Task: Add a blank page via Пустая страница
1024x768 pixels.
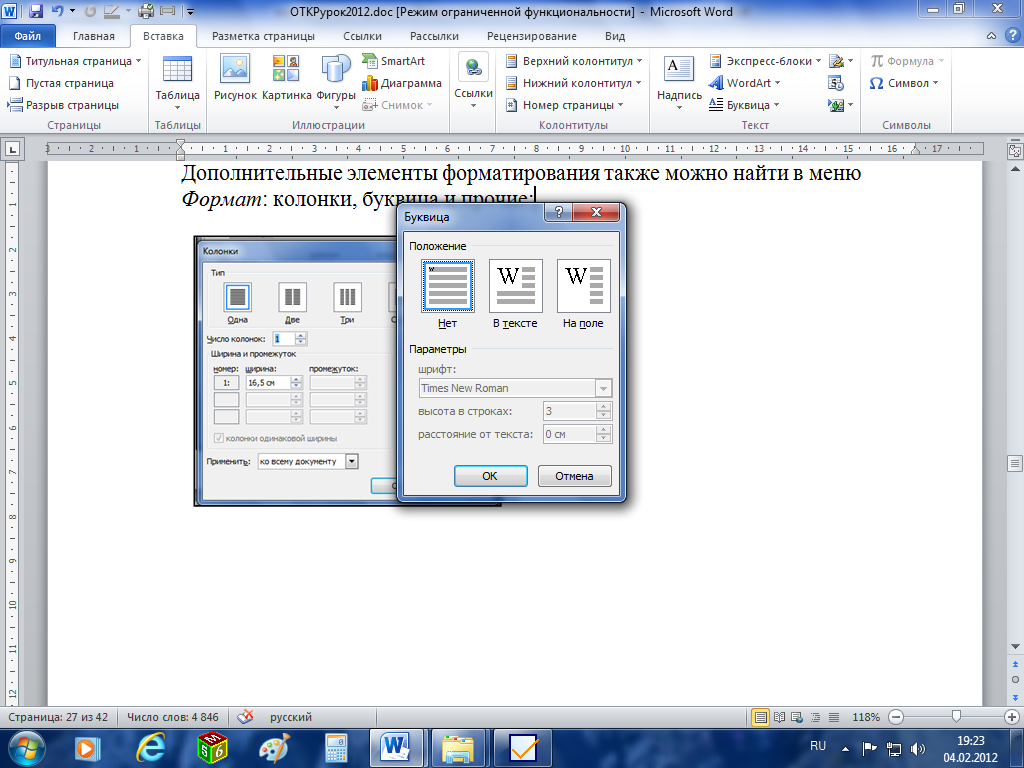Action: [61, 83]
